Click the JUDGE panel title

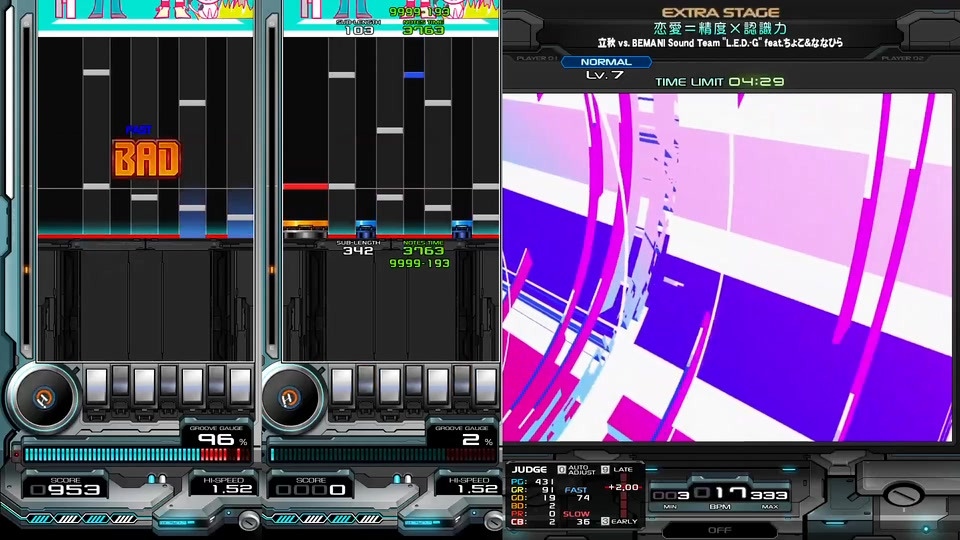[529, 470]
